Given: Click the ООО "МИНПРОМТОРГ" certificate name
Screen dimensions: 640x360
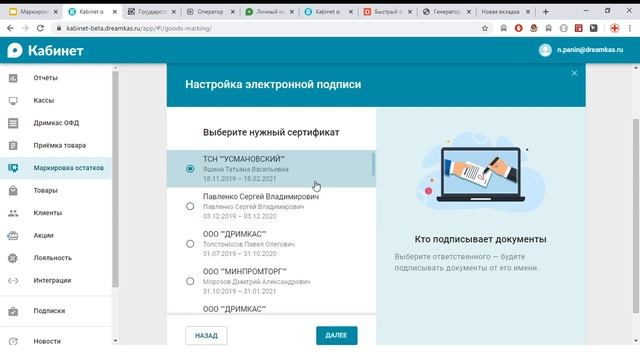Looking at the screenshot, I should point(245,271).
